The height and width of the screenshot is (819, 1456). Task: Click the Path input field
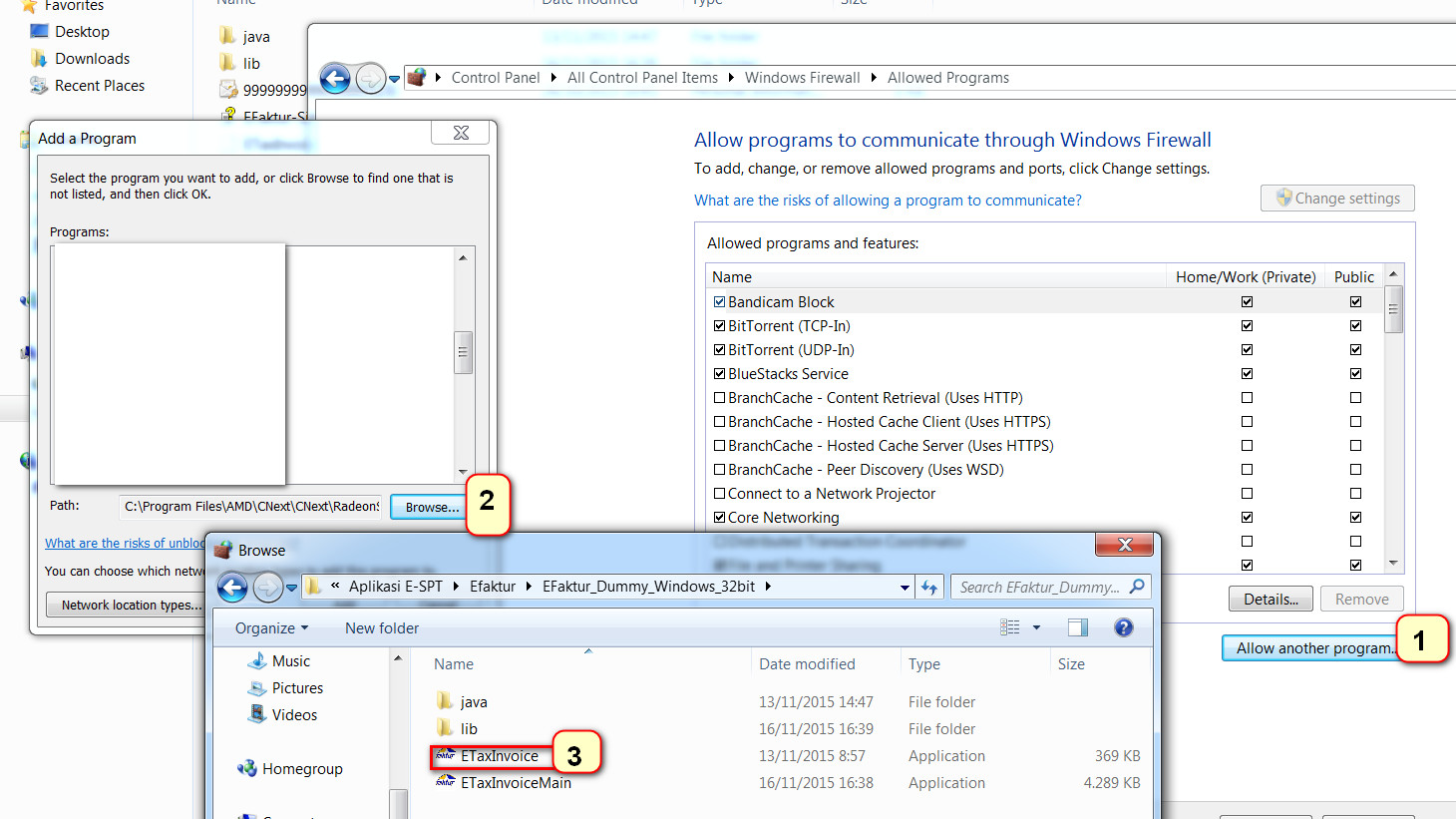pyautogui.click(x=250, y=507)
